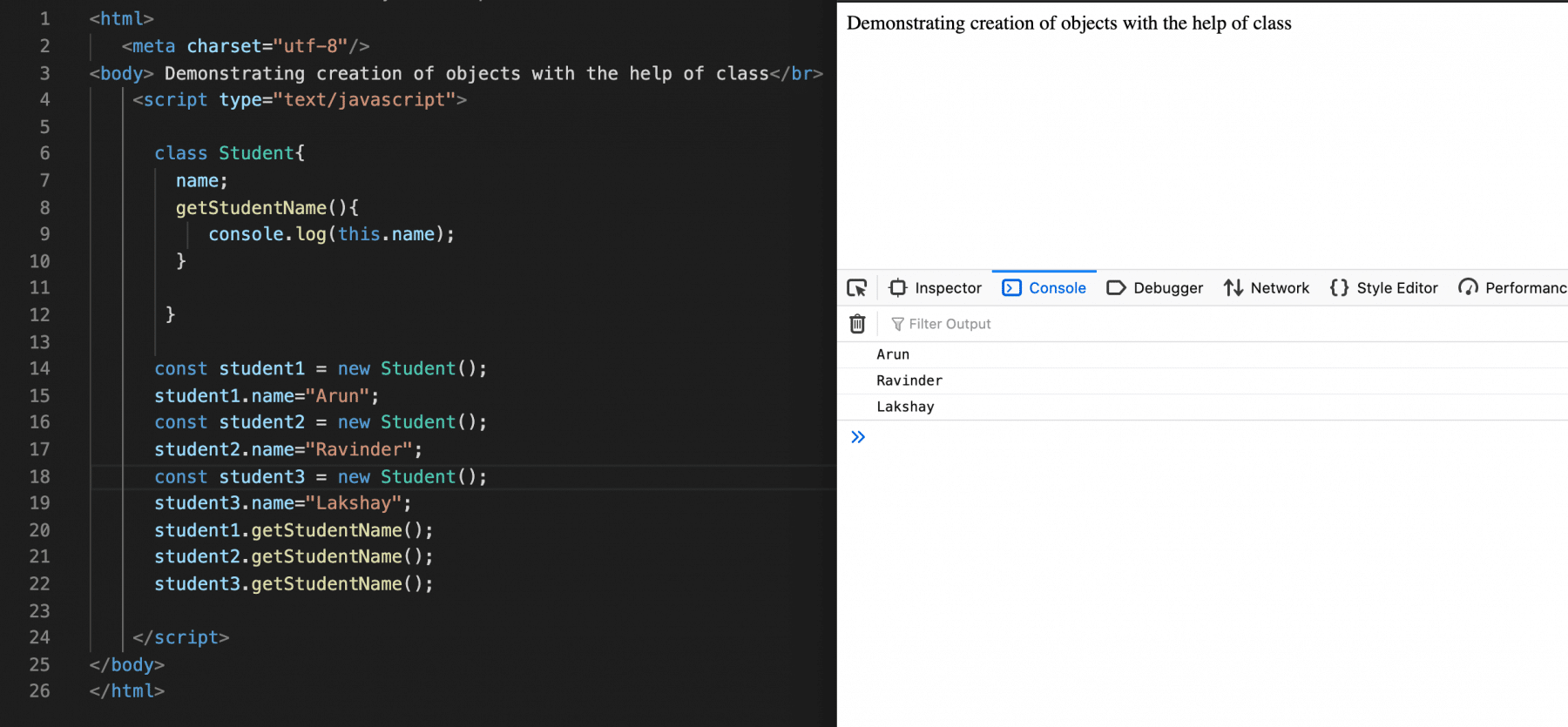Viewport: 1568px width, 727px height.
Task: Click the 'student3.name="Lakshay";' line
Action: tap(283, 502)
